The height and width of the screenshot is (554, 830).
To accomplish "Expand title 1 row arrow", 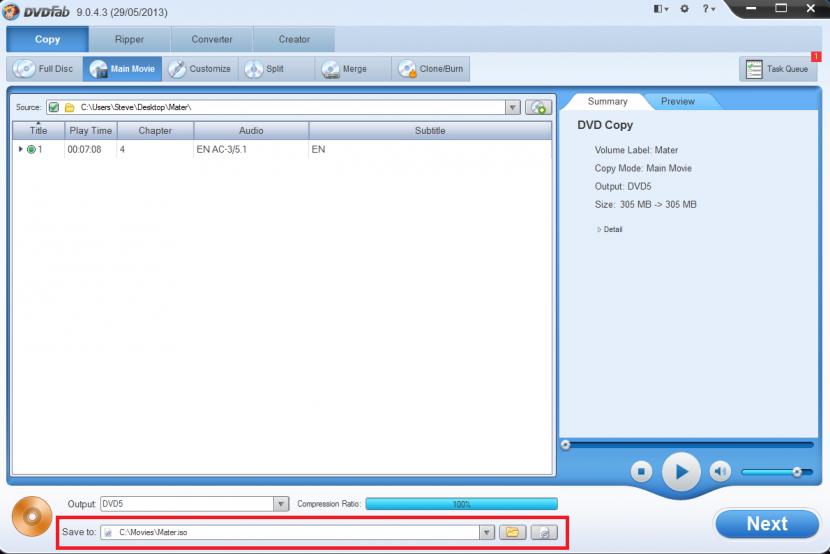I will (x=21, y=149).
